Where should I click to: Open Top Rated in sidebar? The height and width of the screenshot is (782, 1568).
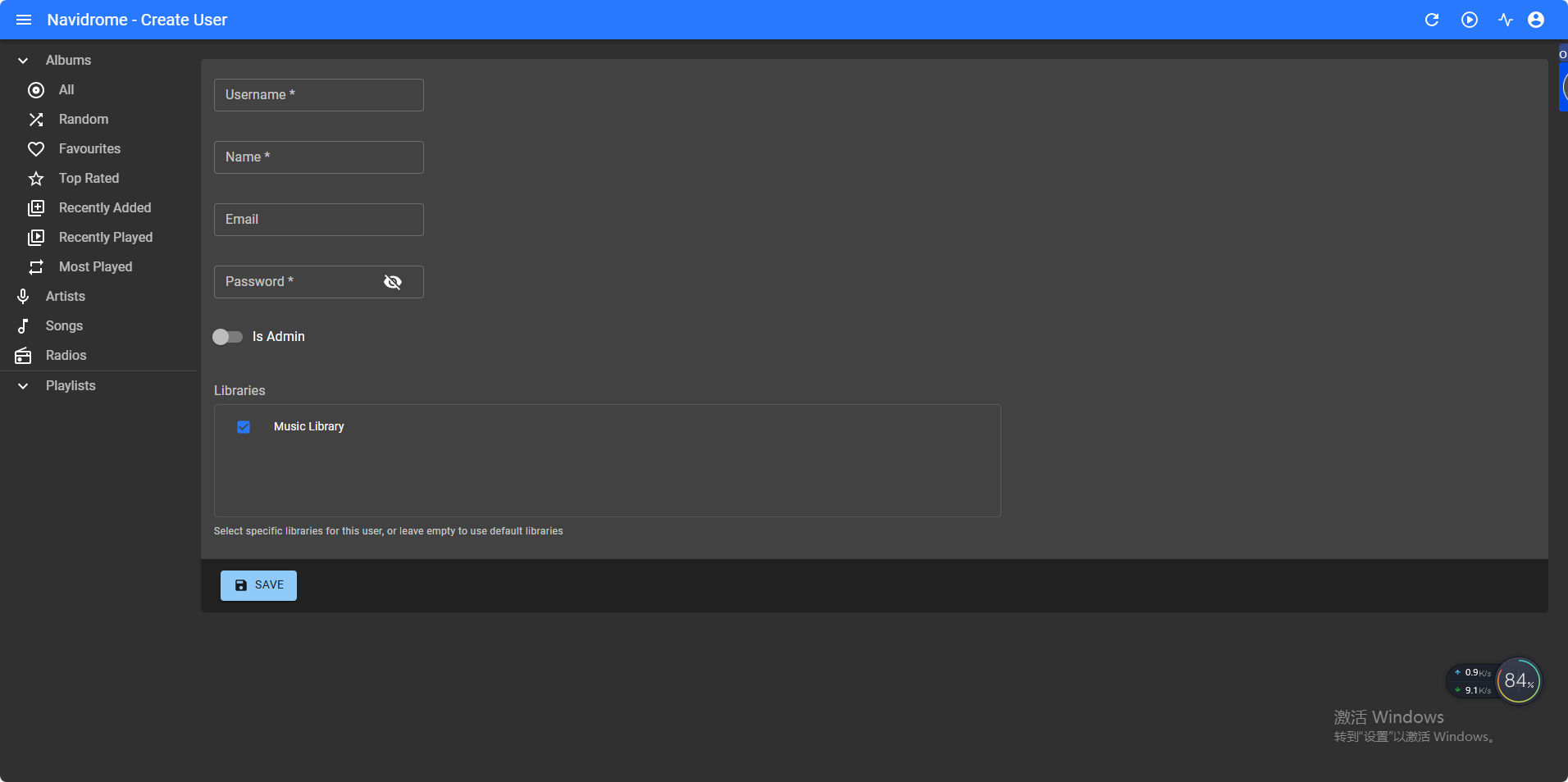[x=98, y=179]
